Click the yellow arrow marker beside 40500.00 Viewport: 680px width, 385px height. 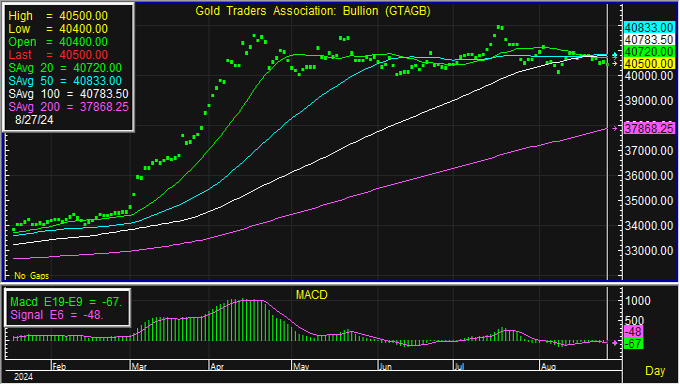click(x=615, y=64)
